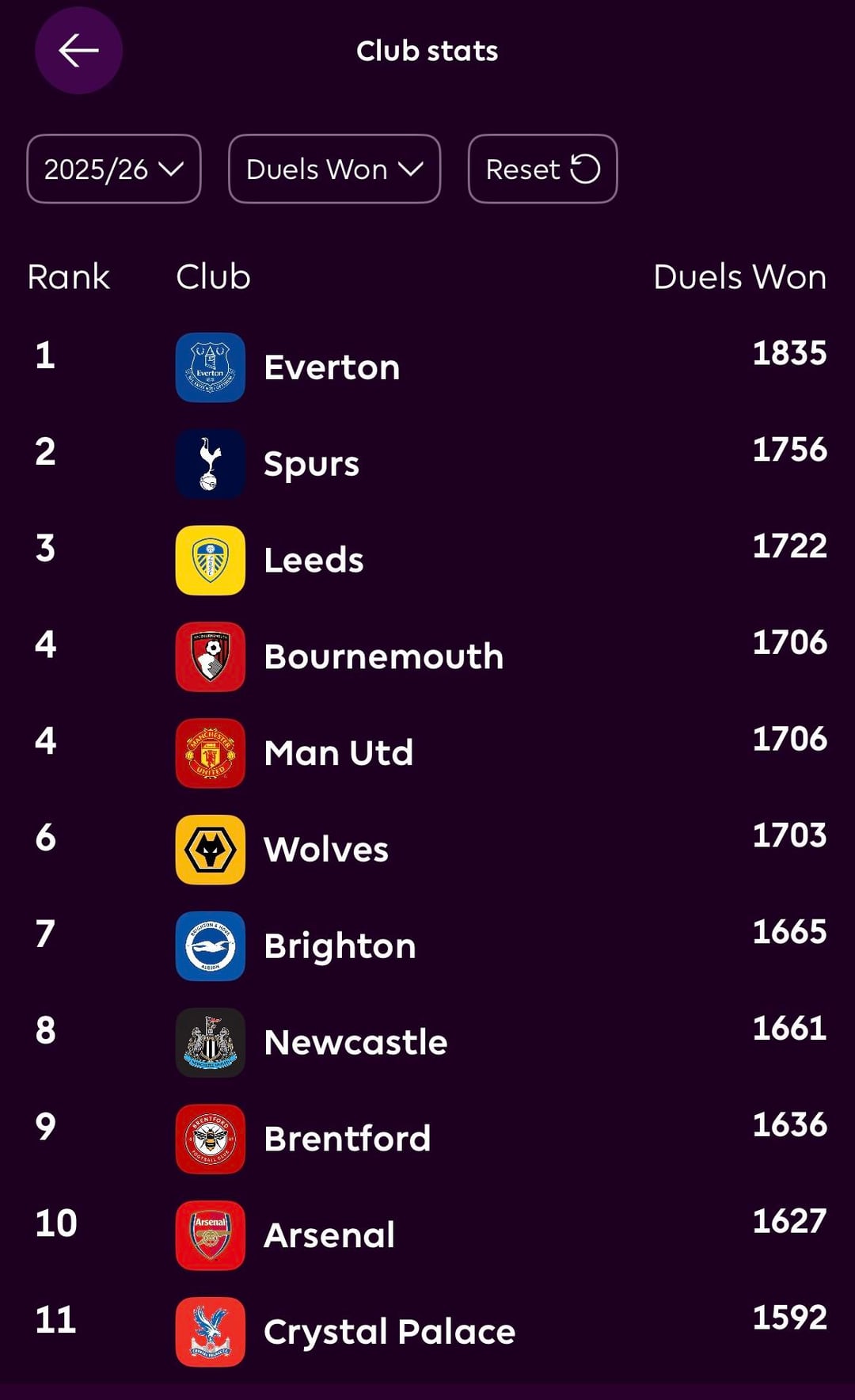Viewport: 855px width, 1400px height.
Task: Select the Wolves club badge
Action: point(210,850)
